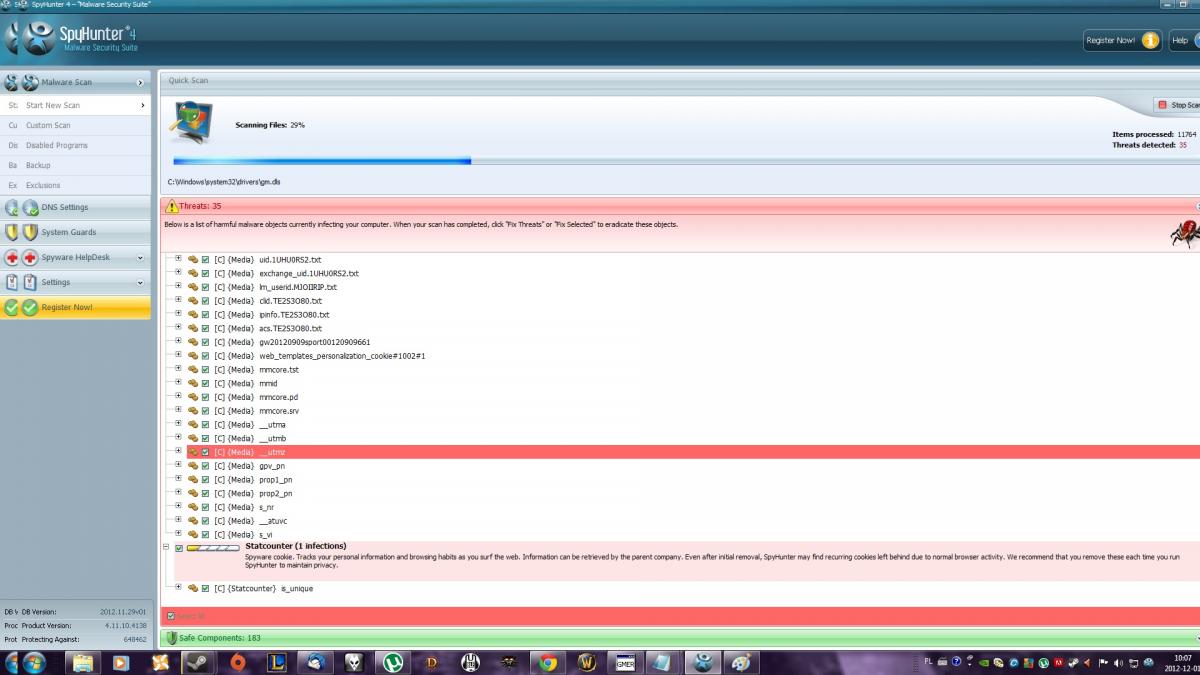
Task: Expand the acs.TE2S3O80.txt tree node
Action: click(x=179, y=328)
